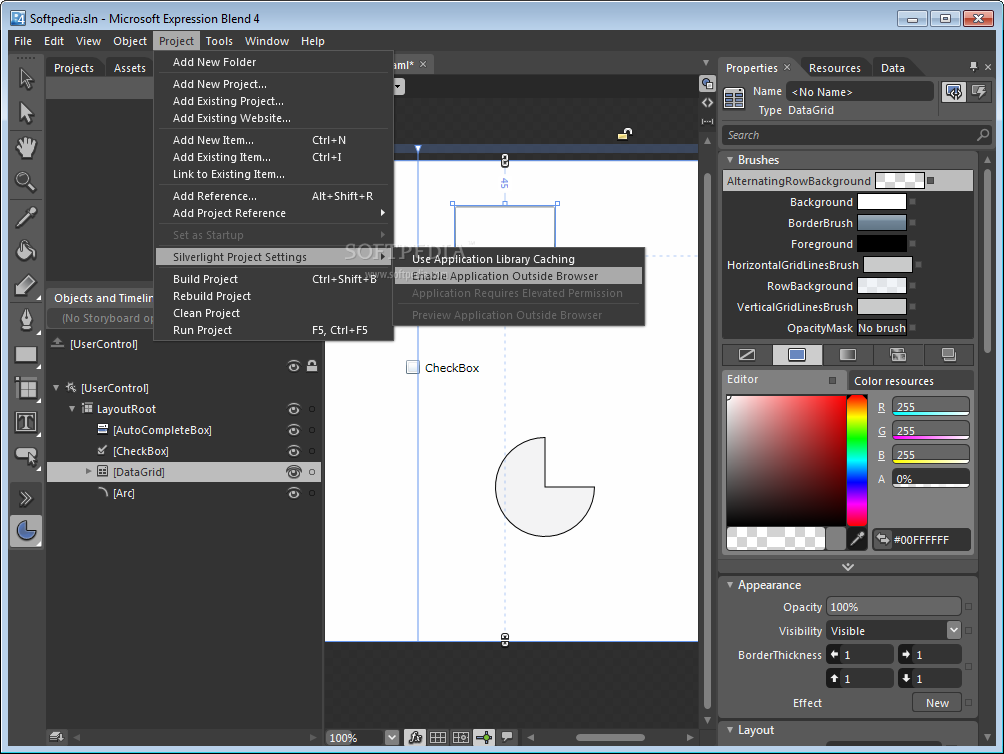Toggle snapping to gridlines
Viewport: 1004px width, 754px height.
click(461, 737)
